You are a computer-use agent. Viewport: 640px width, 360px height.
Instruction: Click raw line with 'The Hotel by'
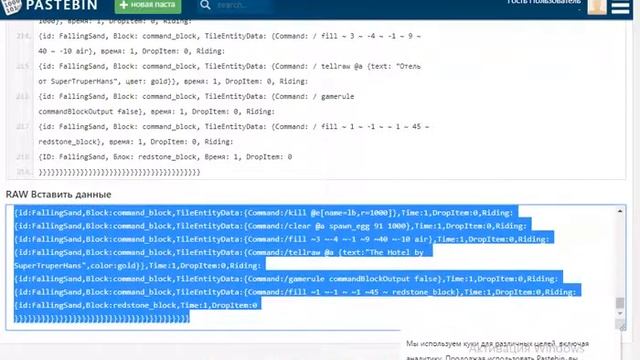point(219,252)
